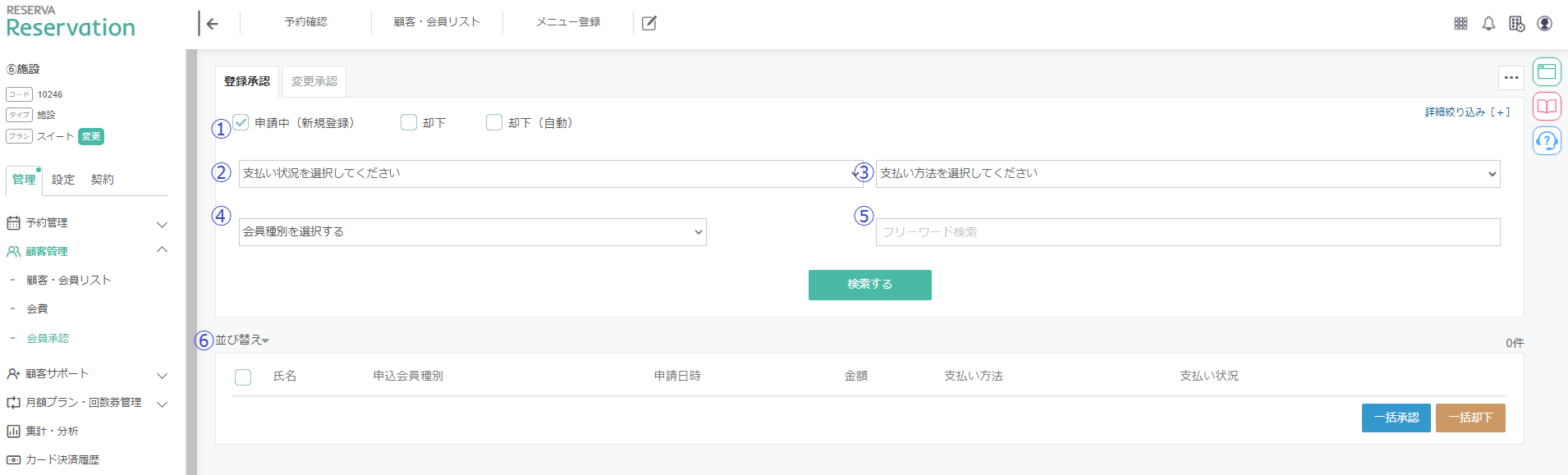Select the 設定 sidebar tab
1568x475 pixels.
click(63, 180)
